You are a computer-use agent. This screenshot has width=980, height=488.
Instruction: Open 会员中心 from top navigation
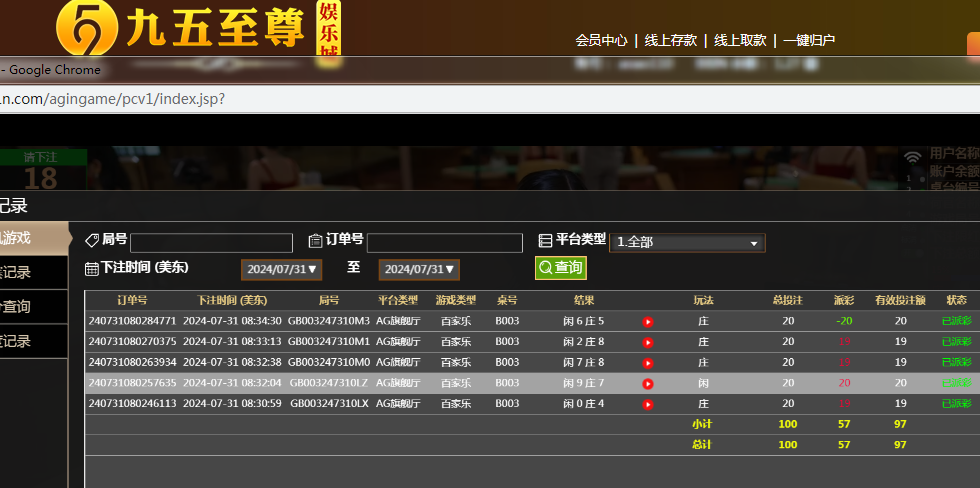601,40
